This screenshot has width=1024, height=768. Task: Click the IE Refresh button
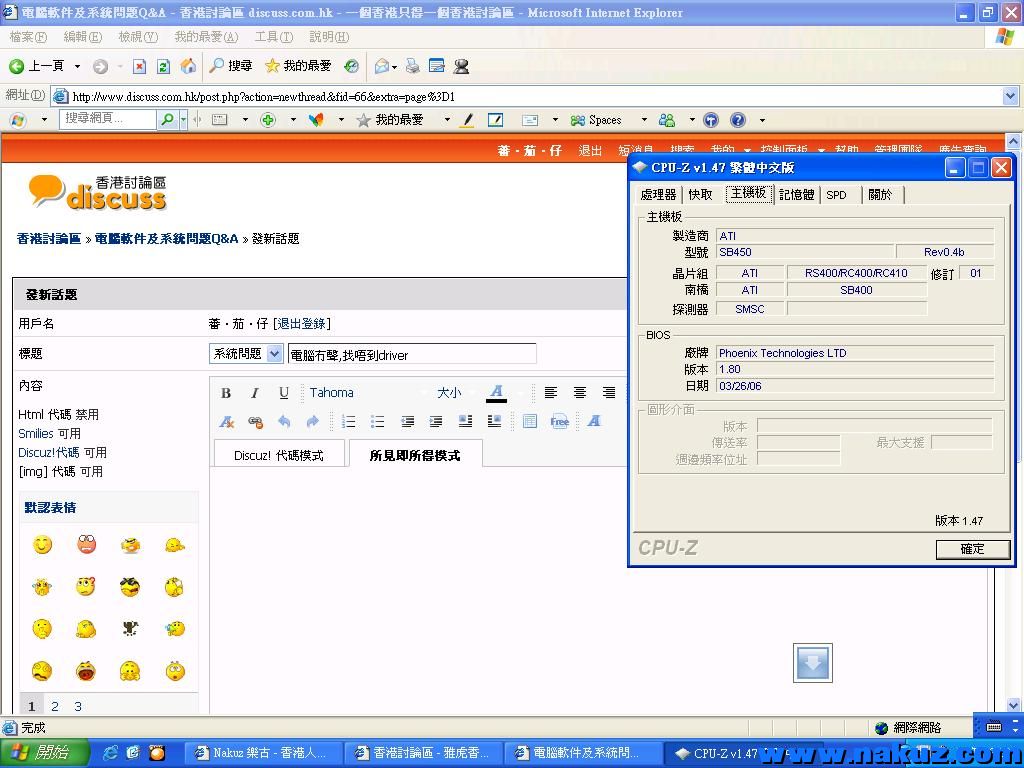tap(163, 66)
